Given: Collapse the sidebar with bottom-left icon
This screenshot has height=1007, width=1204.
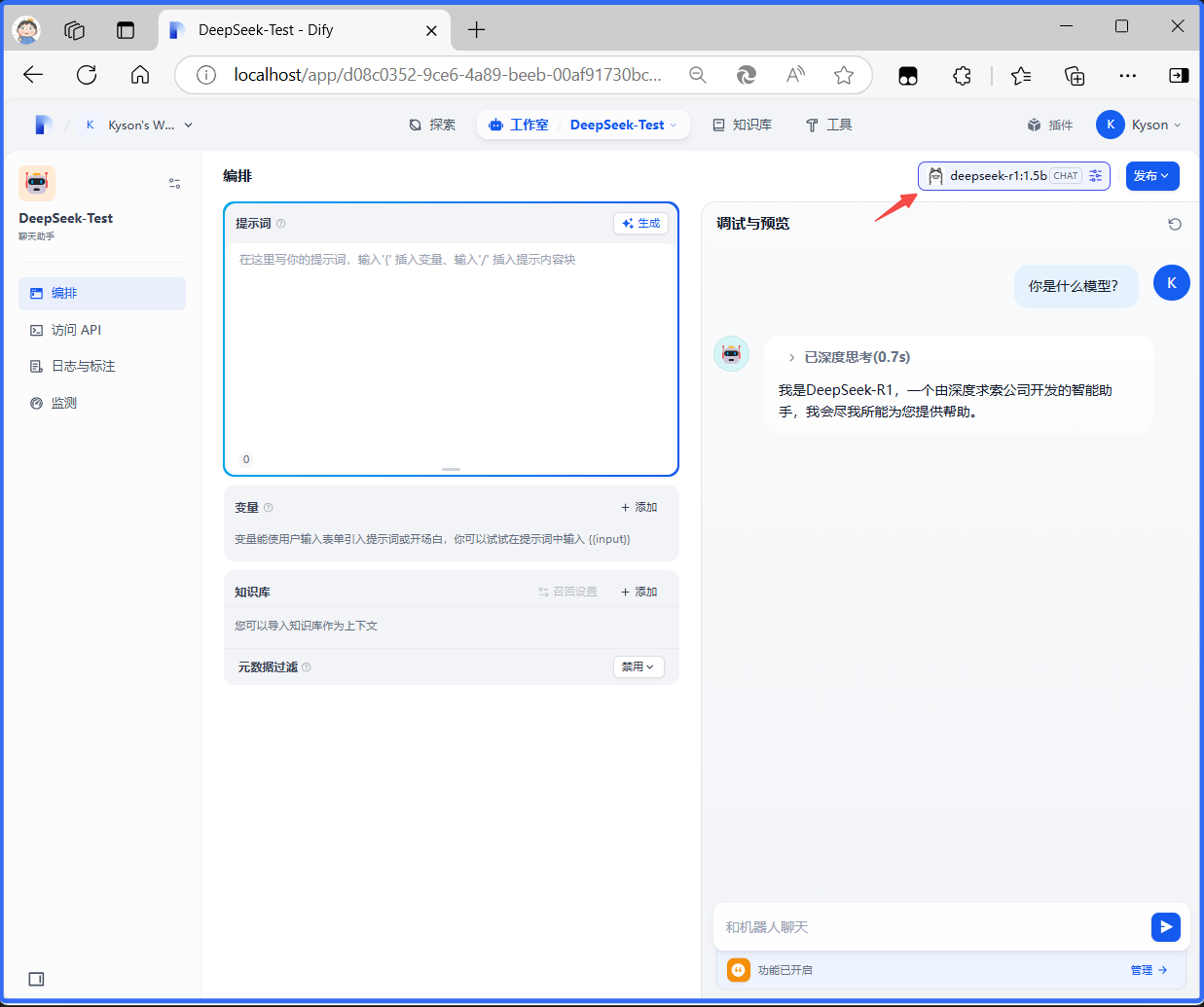Looking at the screenshot, I should [36, 979].
